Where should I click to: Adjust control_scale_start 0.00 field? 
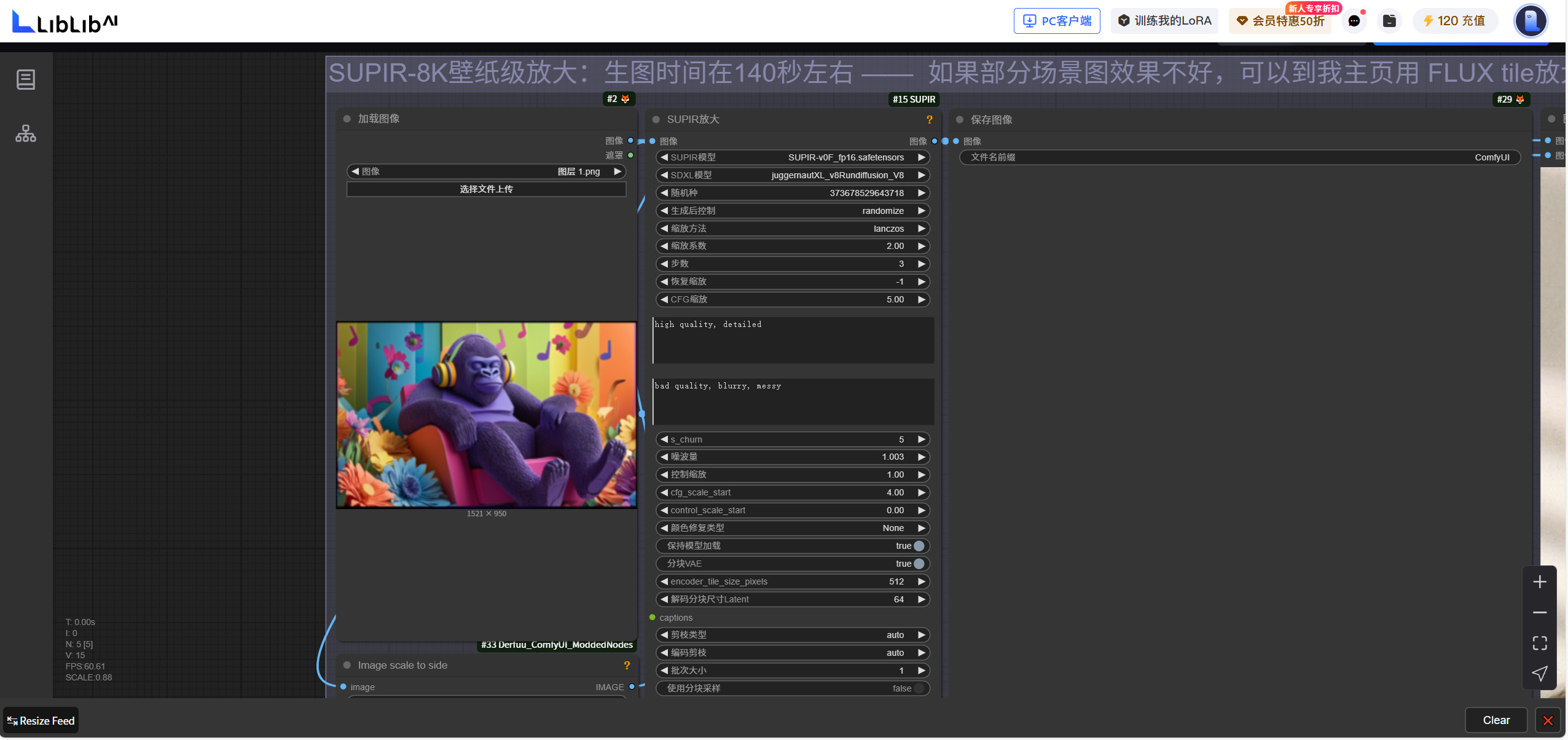coord(793,510)
